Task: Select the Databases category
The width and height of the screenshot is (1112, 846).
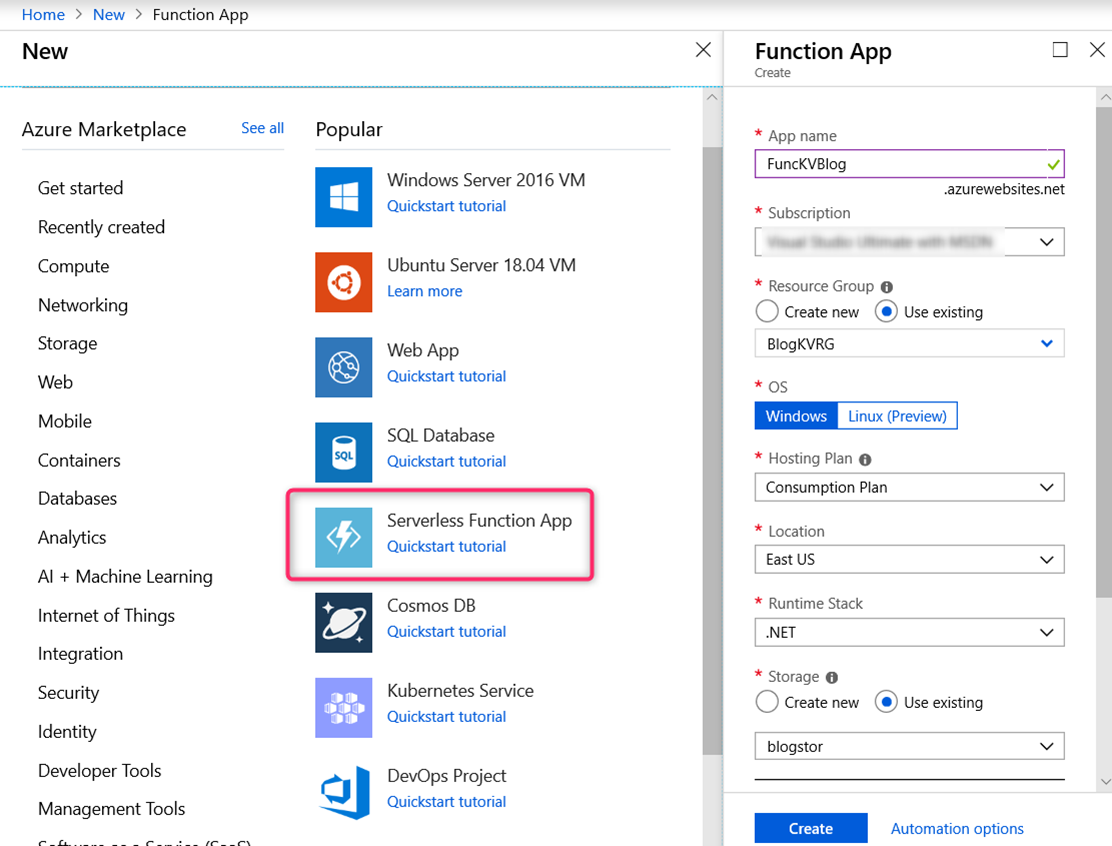Action: (x=77, y=499)
